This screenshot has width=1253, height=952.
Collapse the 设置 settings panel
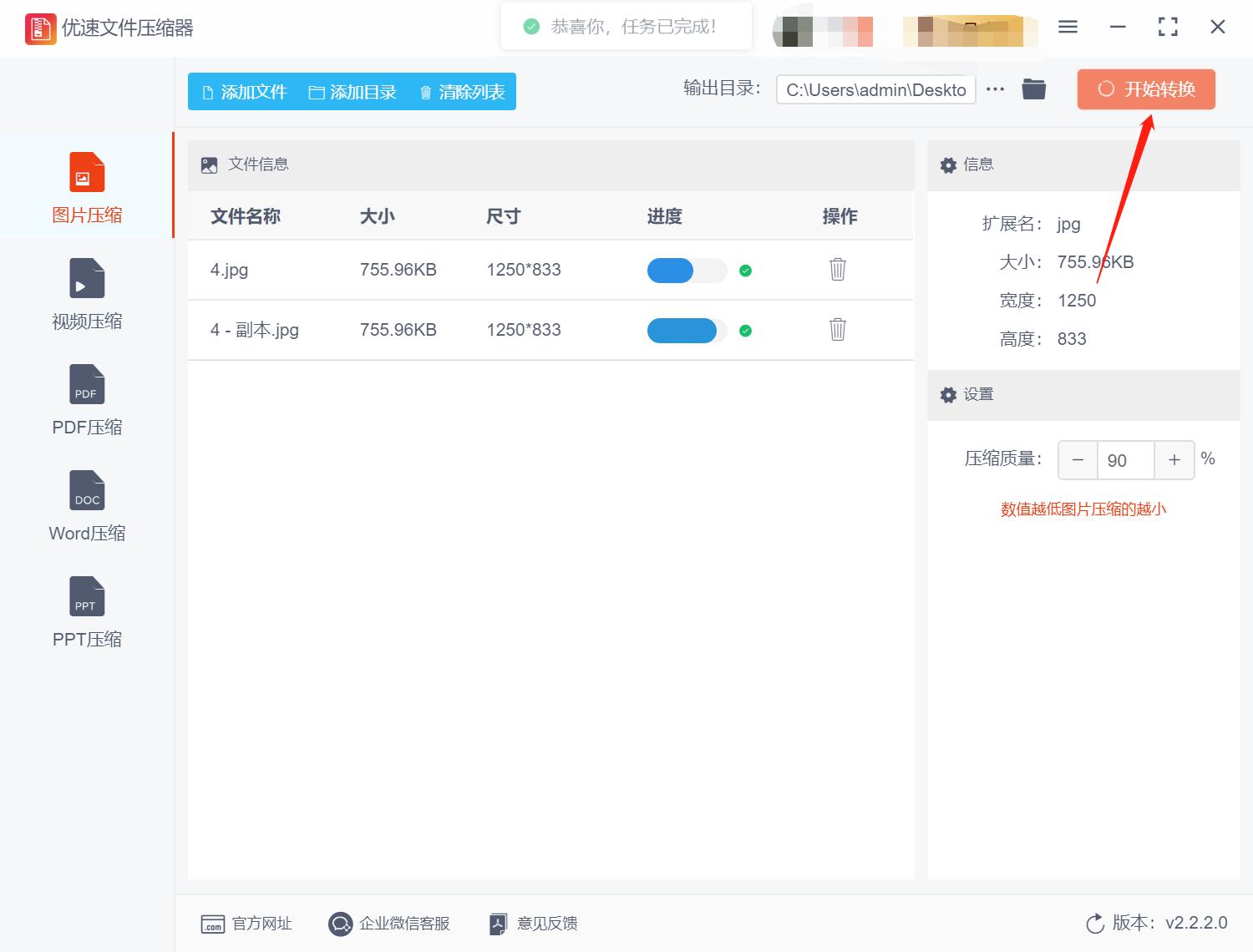pyautogui.click(x=978, y=394)
